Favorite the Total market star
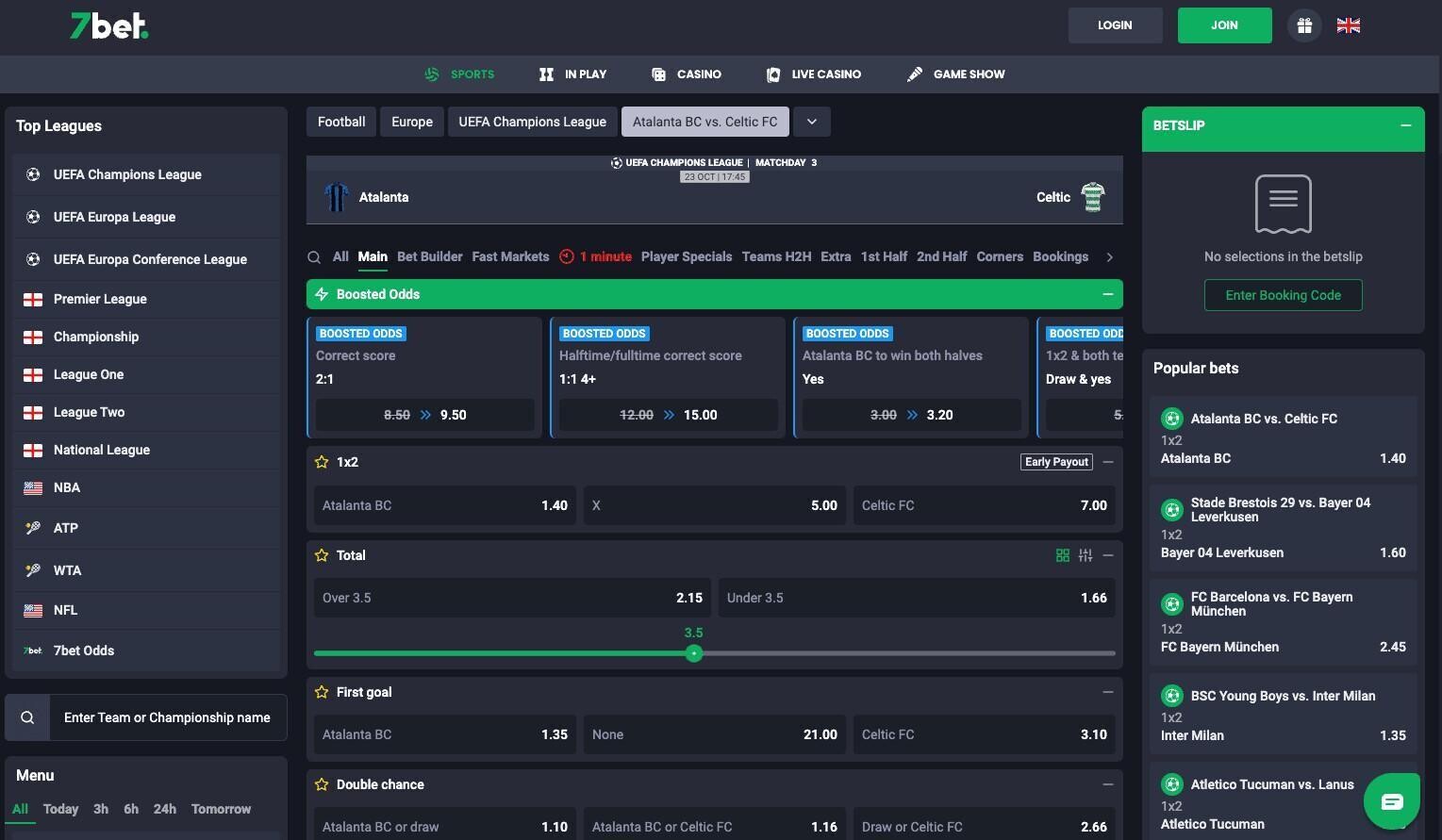The width and height of the screenshot is (1442, 840). pos(322,555)
